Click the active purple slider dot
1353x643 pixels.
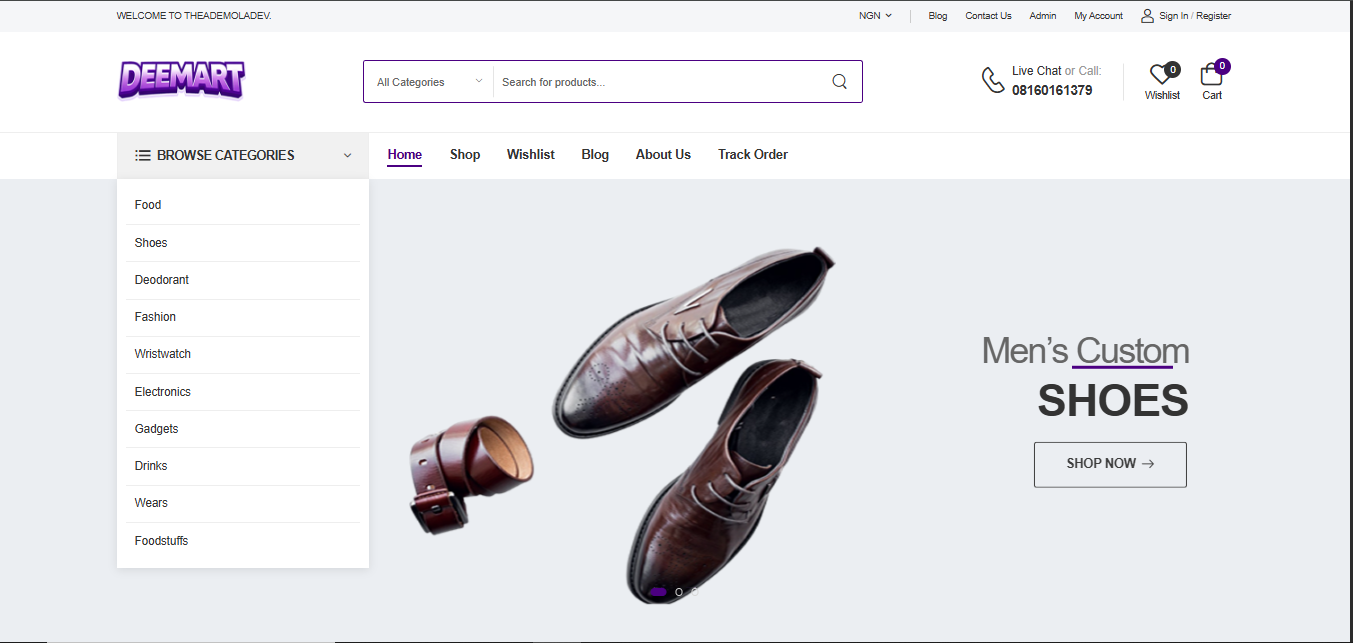[x=658, y=592]
